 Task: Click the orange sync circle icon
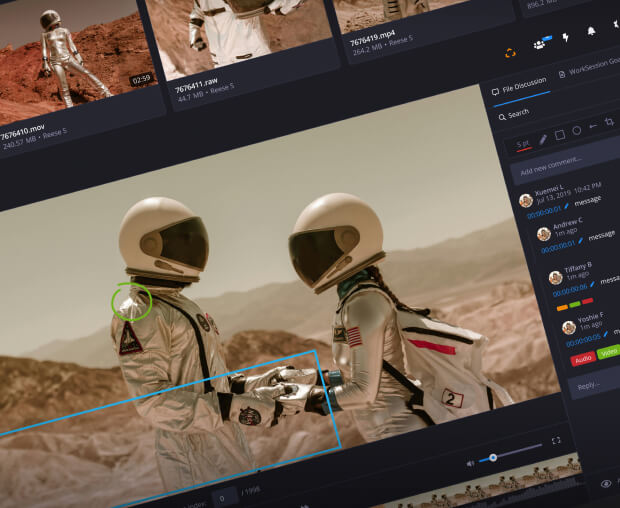click(x=510, y=53)
